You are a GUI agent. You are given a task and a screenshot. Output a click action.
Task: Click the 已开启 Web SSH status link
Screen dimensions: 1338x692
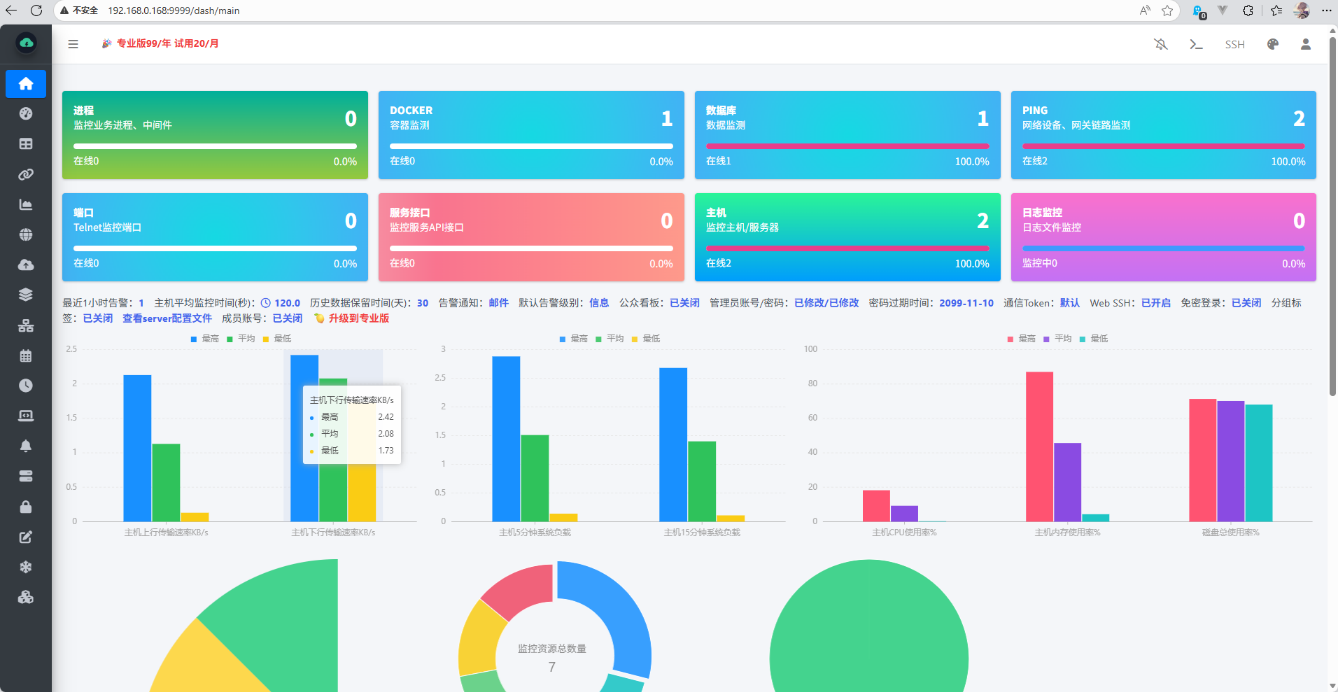coord(1155,302)
